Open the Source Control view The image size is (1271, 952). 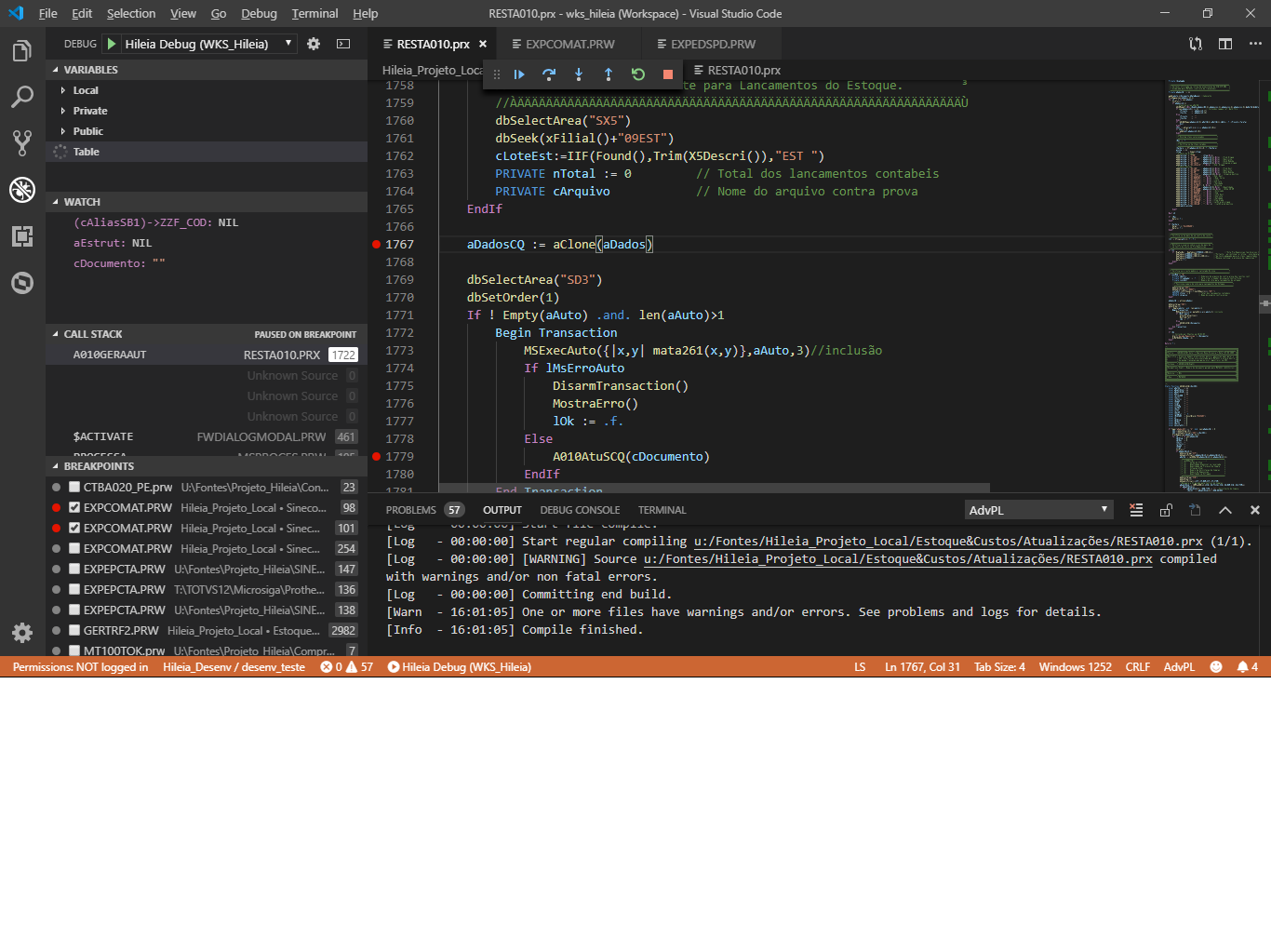pos(22,143)
